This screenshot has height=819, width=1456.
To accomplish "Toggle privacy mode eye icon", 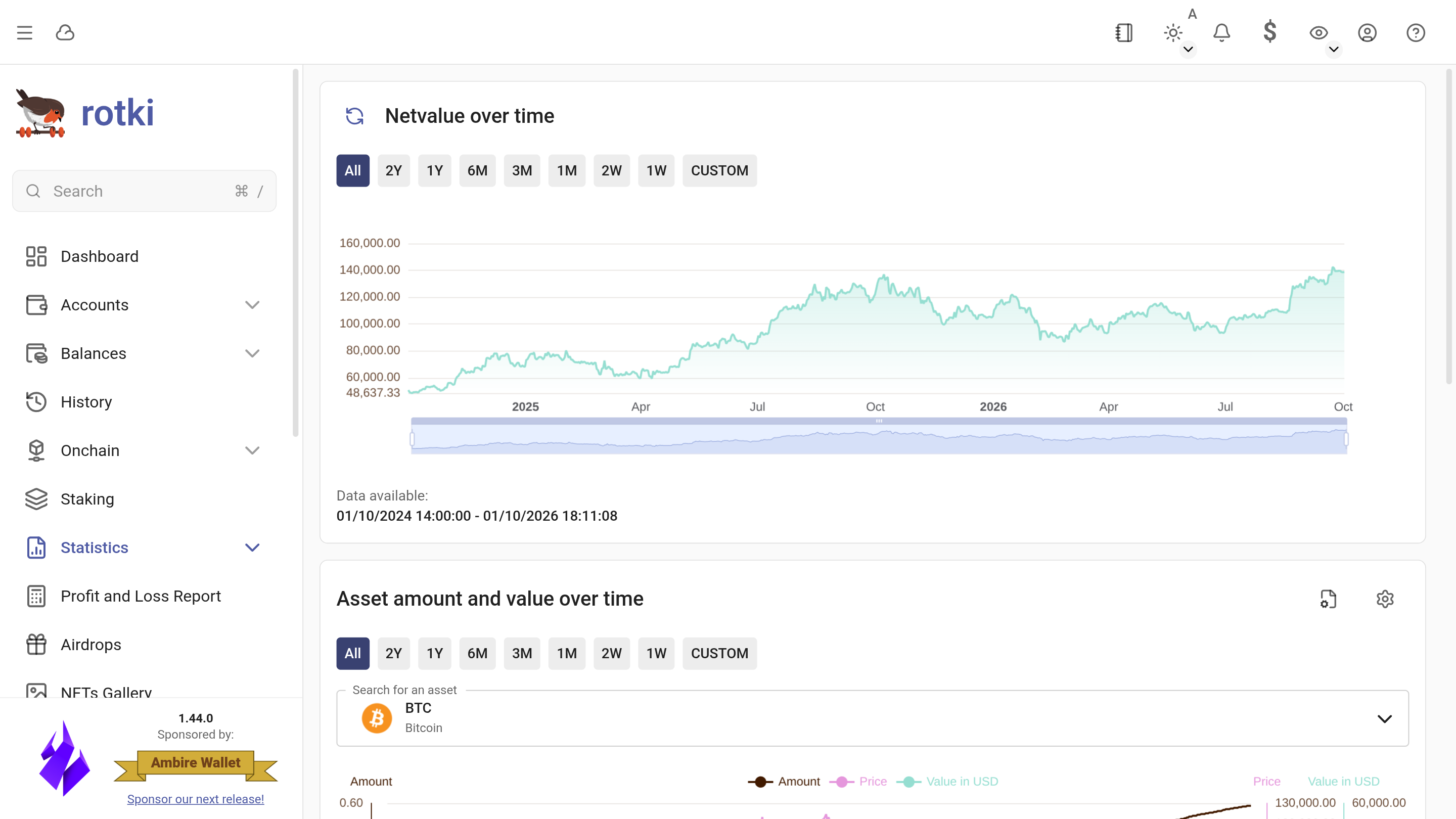I will point(1318,33).
